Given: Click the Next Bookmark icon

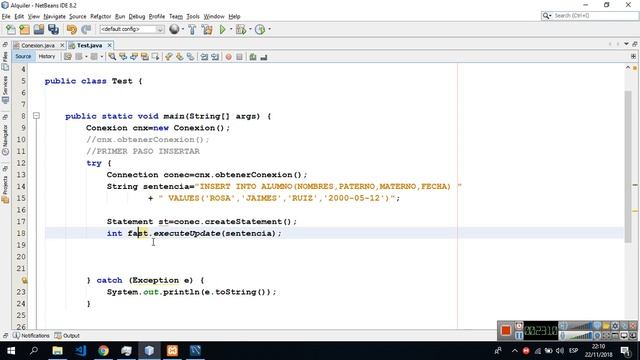Looking at the screenshot, I should tap(180, 57).
